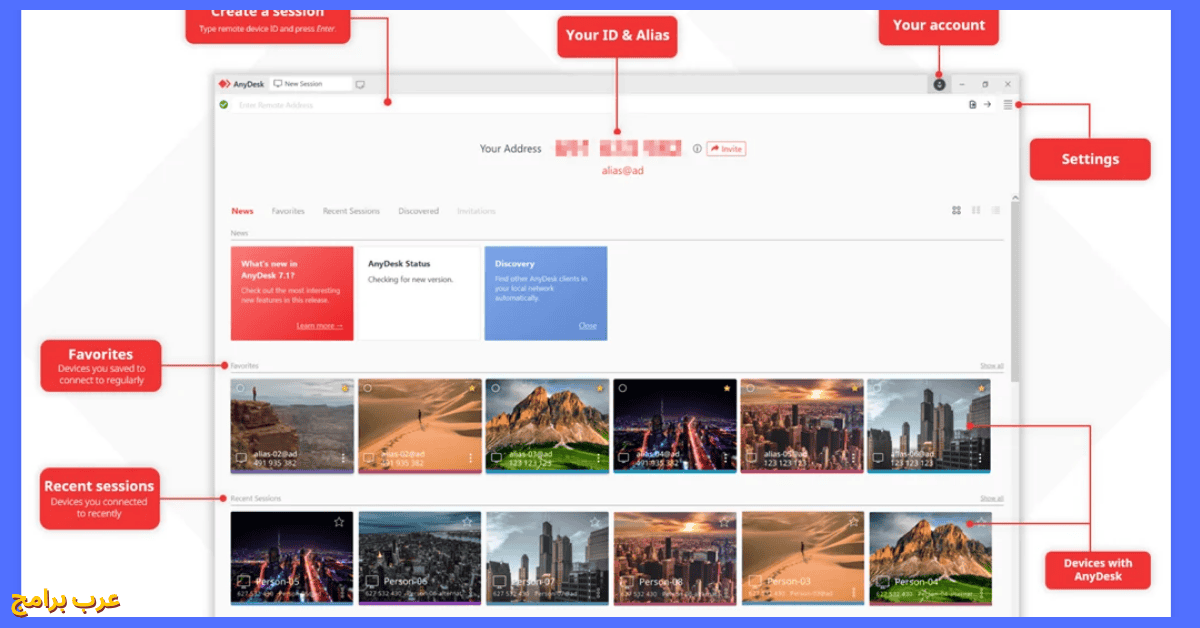Click the alias@ad alias text

(622, 171)
